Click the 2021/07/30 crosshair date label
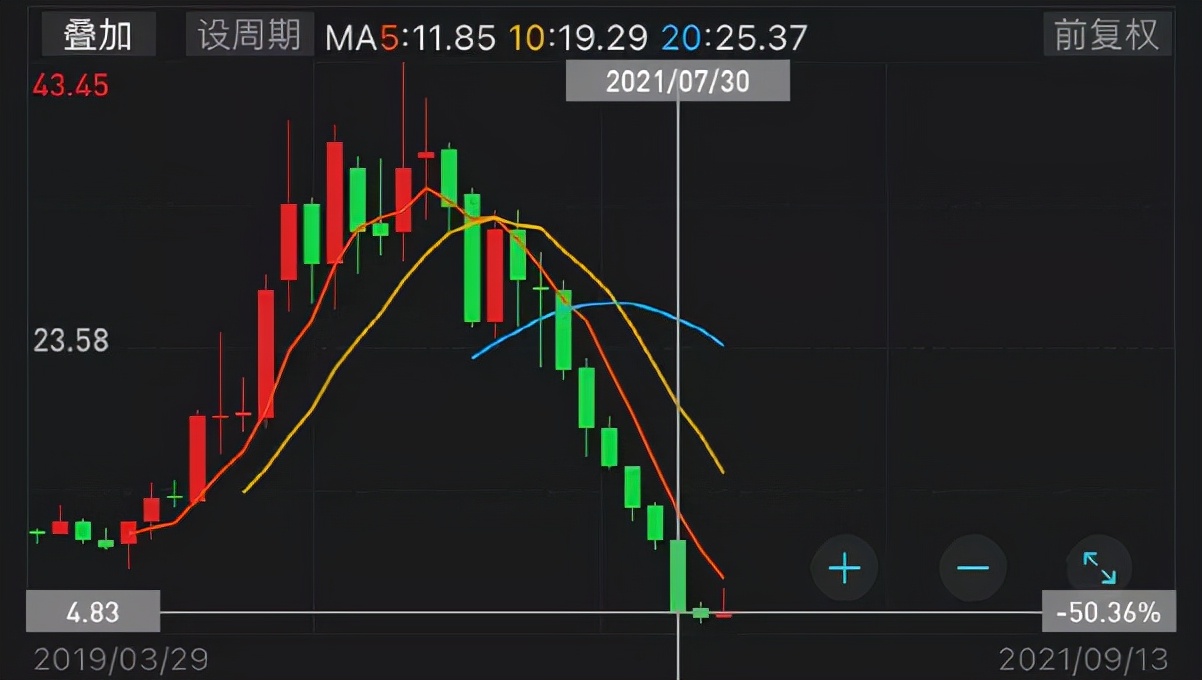The width and height of the screenshot is (1202, 680). 677,82
